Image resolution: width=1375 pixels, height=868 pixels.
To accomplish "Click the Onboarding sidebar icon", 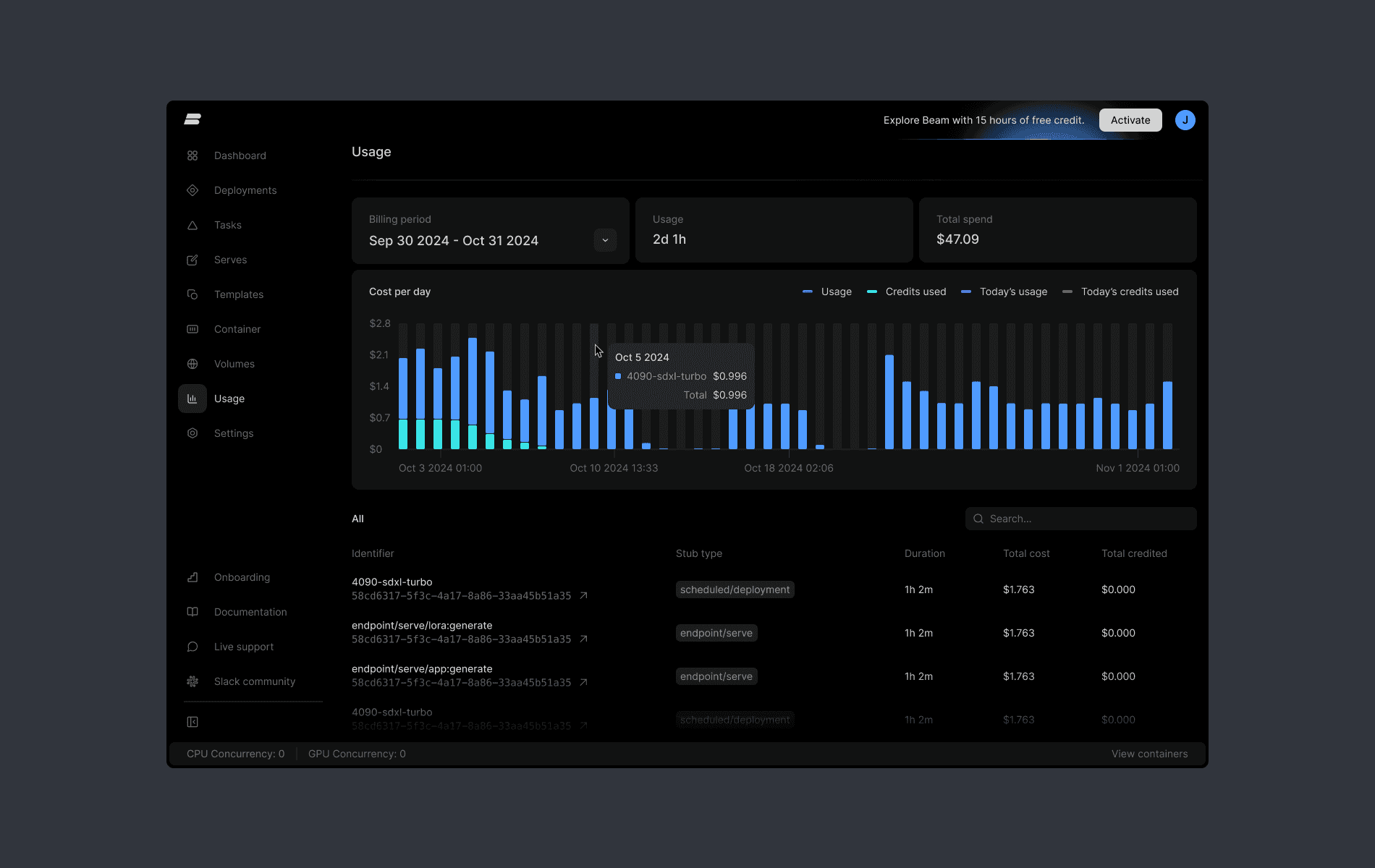I will point(192,577).
